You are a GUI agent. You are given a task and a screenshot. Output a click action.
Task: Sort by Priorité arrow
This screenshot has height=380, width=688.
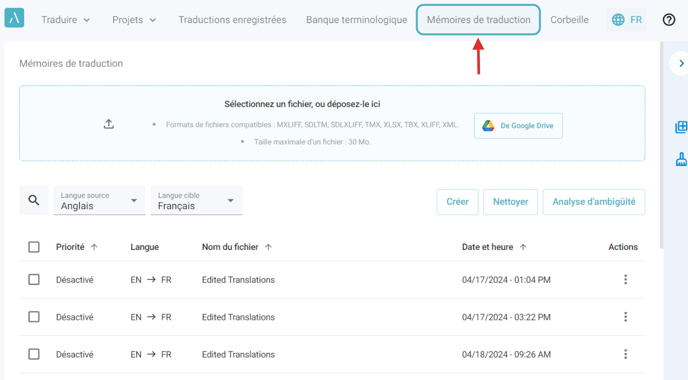[94, 247]
